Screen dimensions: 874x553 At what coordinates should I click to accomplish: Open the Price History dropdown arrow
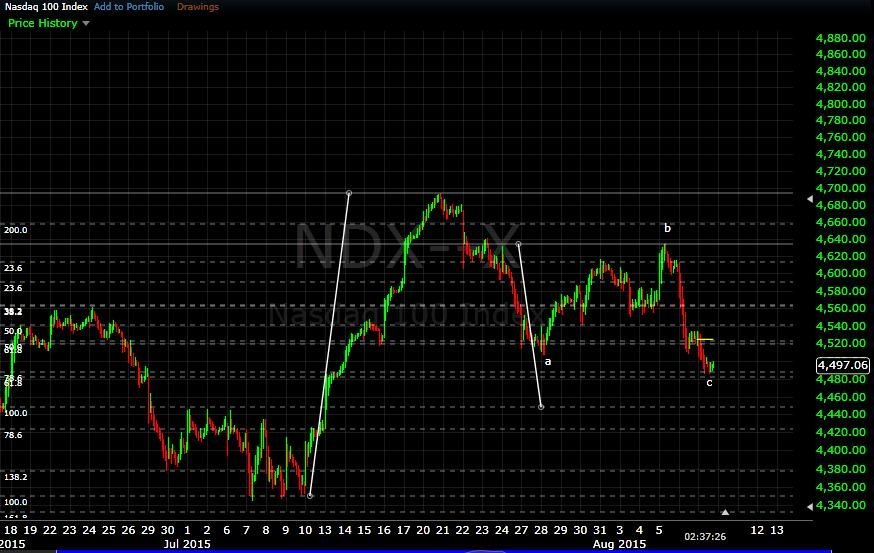tap(85, 23)
